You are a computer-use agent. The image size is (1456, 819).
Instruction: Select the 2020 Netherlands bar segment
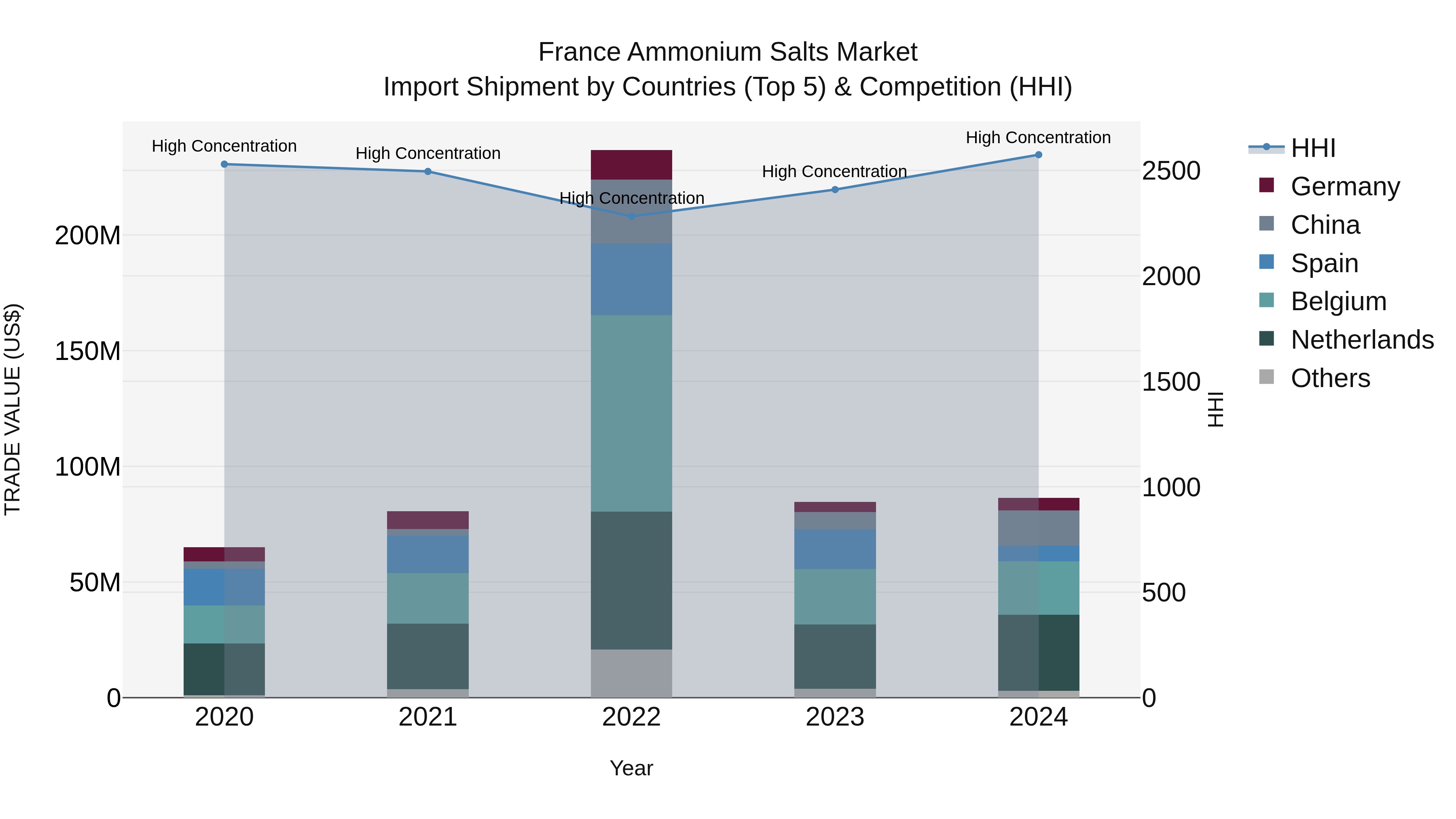pyautogui.click(x=224, y=669)
